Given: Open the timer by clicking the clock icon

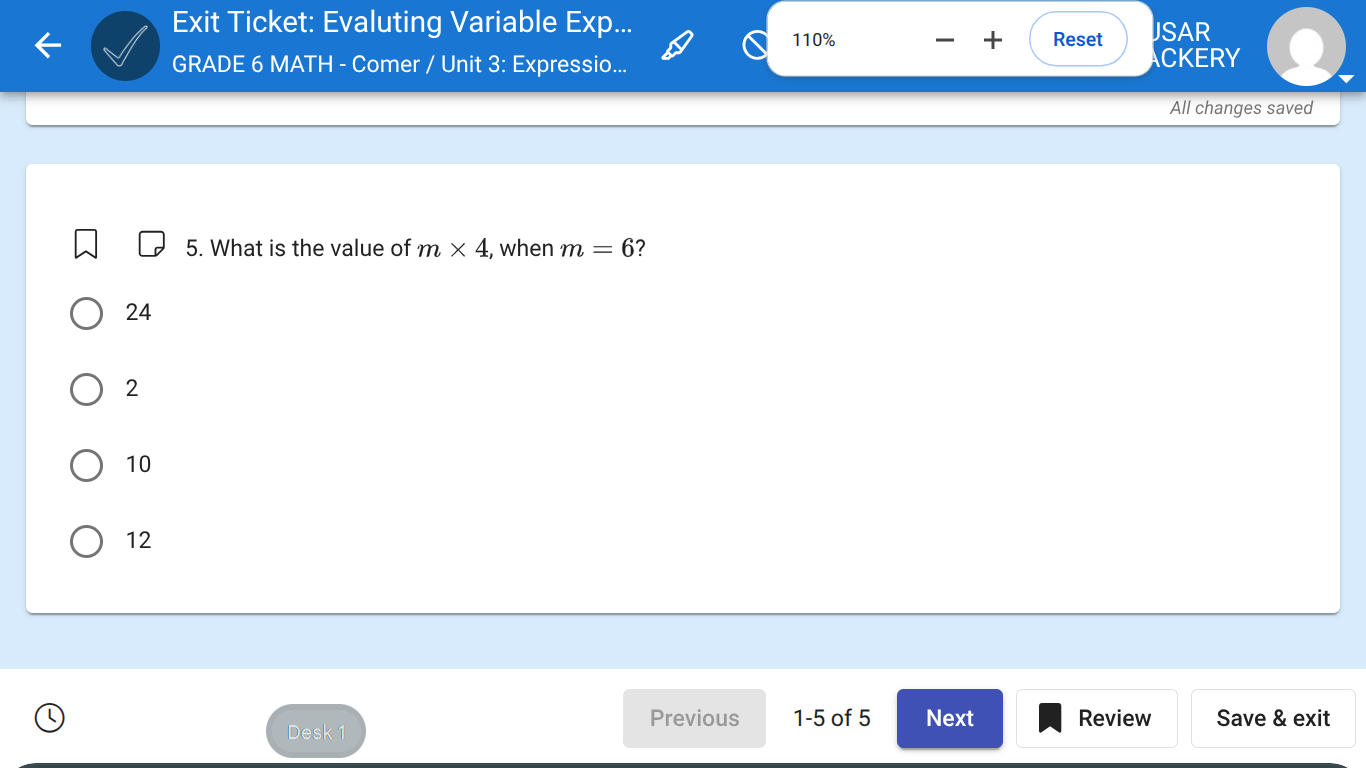Looking at the screenshot, I should [49, 718].
